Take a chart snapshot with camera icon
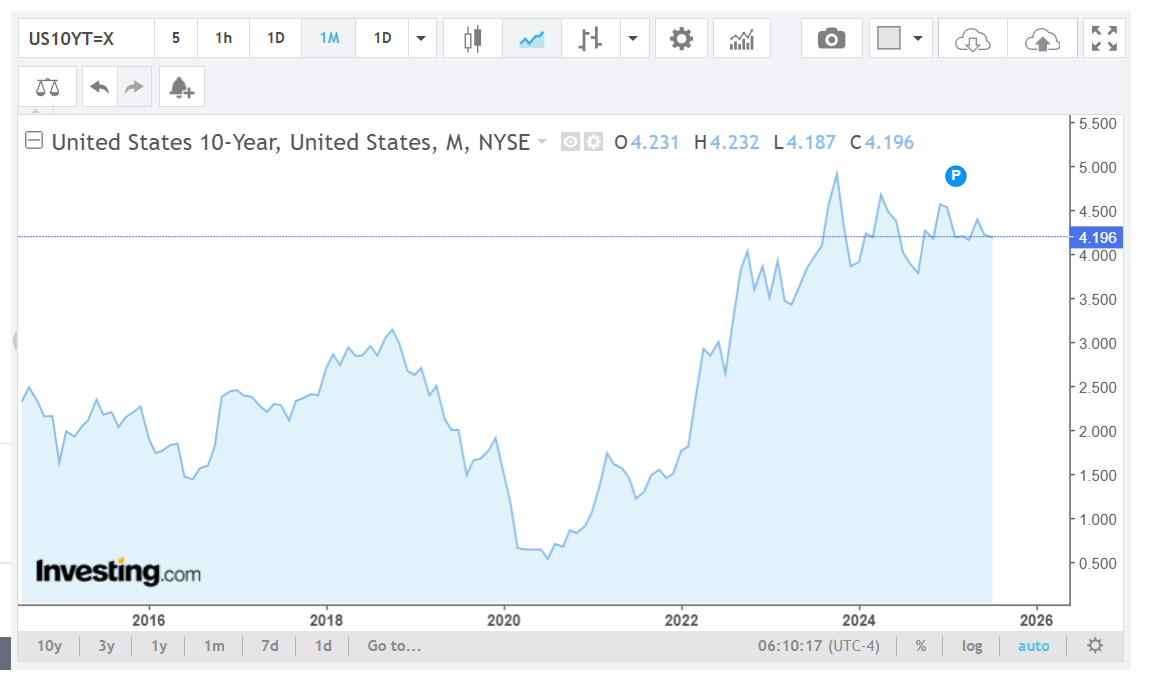 point(831,39)
